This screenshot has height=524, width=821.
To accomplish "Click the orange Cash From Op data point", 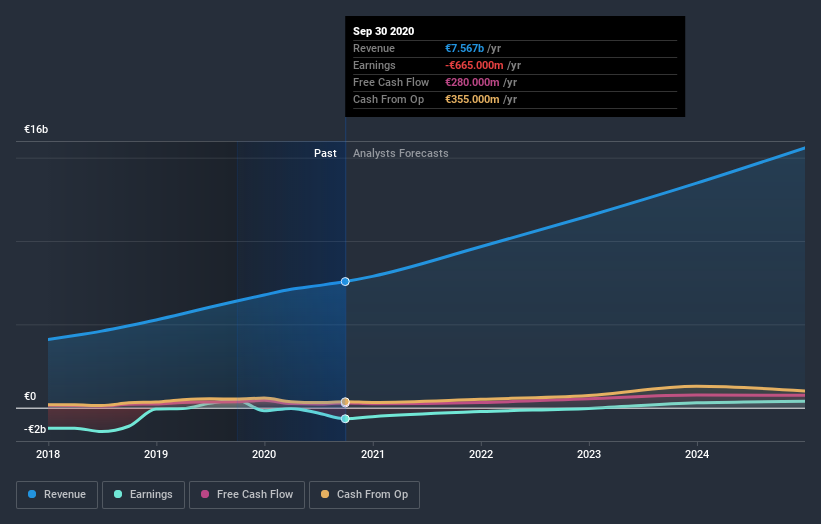I will [x=345, y=402].
